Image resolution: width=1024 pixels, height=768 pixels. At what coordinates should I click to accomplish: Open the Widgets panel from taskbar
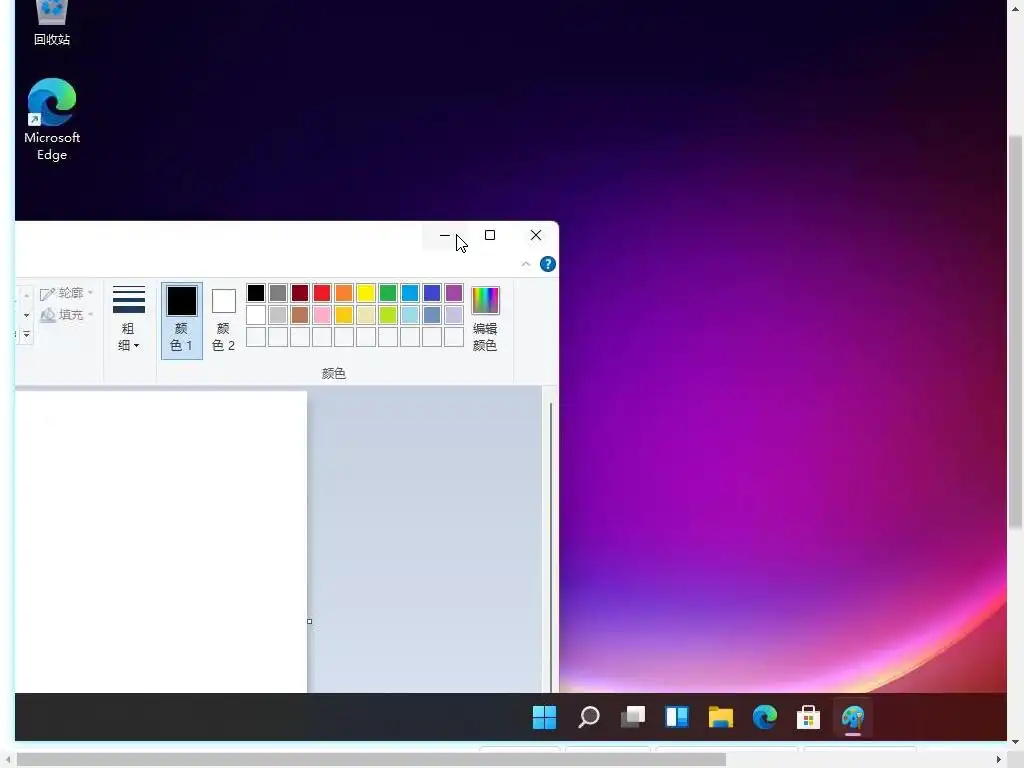pyautogui.click(x=677, y=717)
